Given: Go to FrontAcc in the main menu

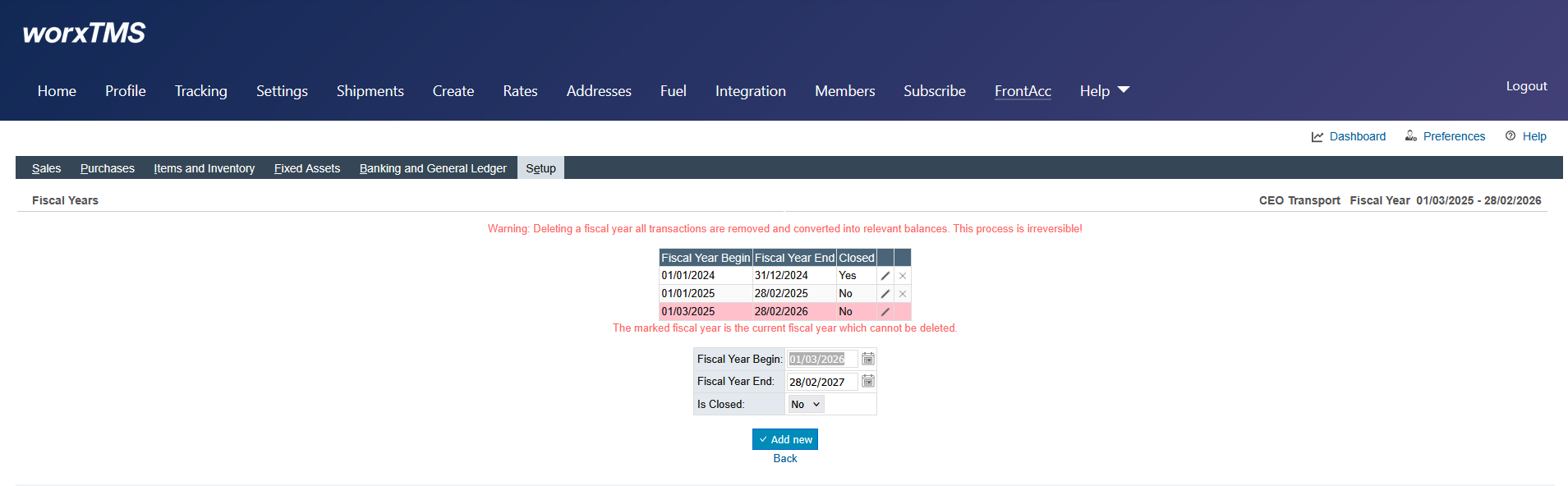Looking at the screenshot, I should pos(1023,91).
